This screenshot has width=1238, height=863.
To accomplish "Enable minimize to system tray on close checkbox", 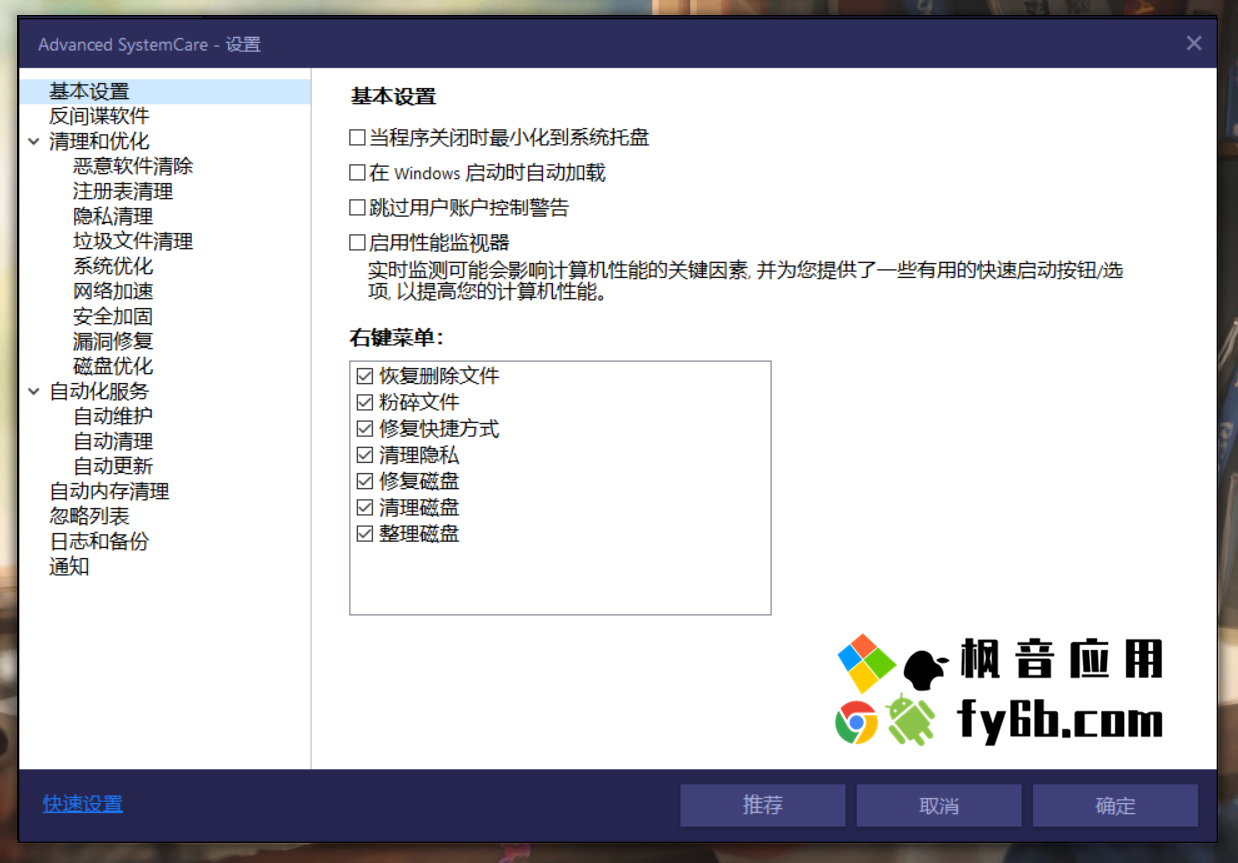I will [x=357, y=137].
